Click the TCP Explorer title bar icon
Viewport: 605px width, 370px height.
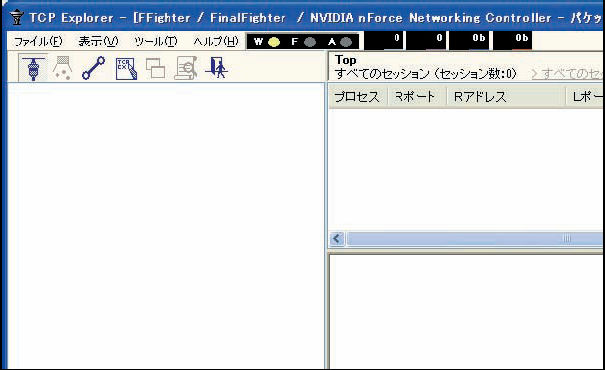click(x=16, y=18)
